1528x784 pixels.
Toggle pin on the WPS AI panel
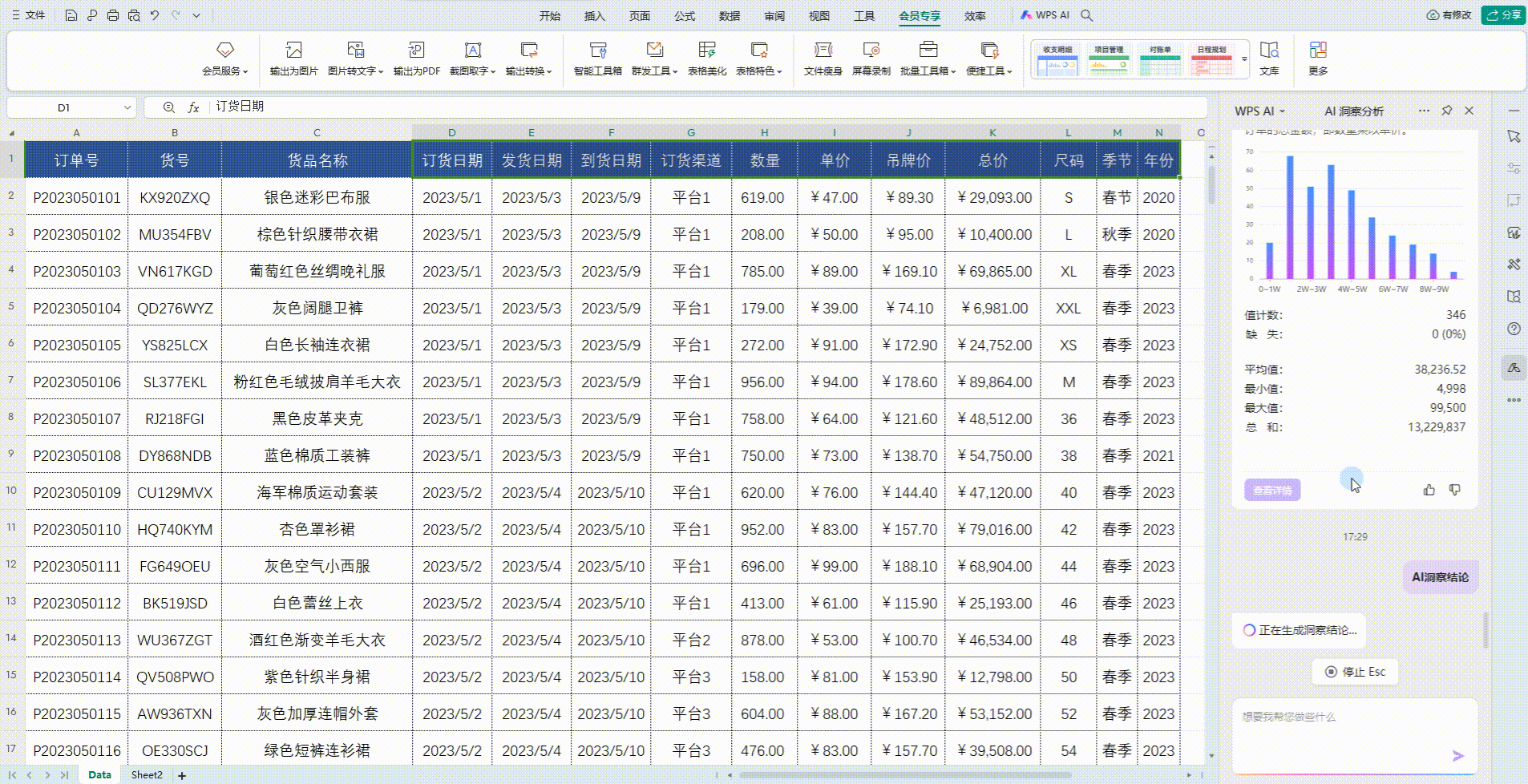tap(1446, 111)
